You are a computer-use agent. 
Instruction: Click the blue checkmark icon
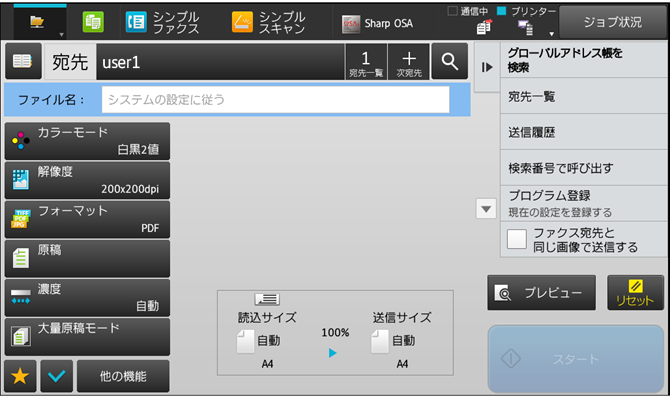(x=57, y=376)
